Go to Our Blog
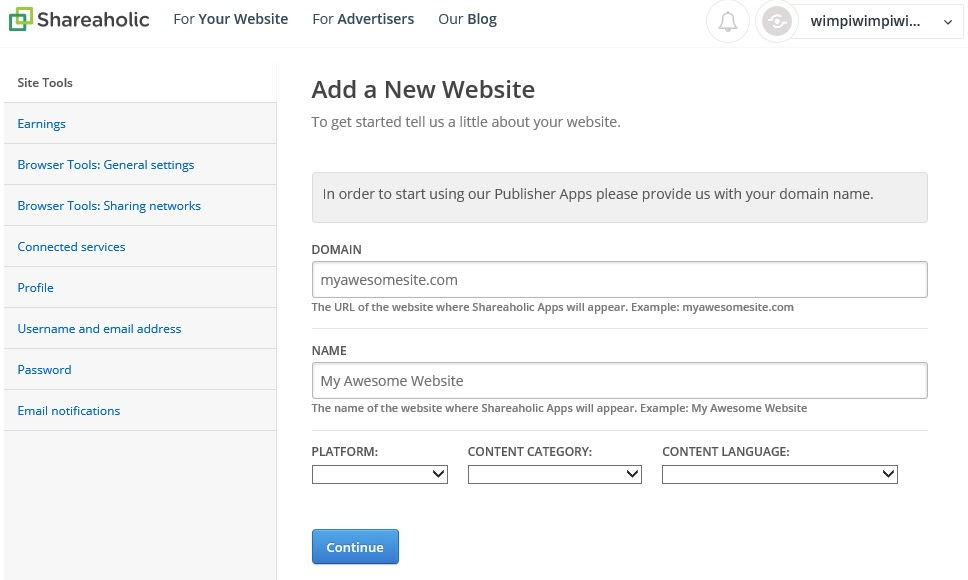Viewport: 968px width, 580px height. tap(467, 19)
